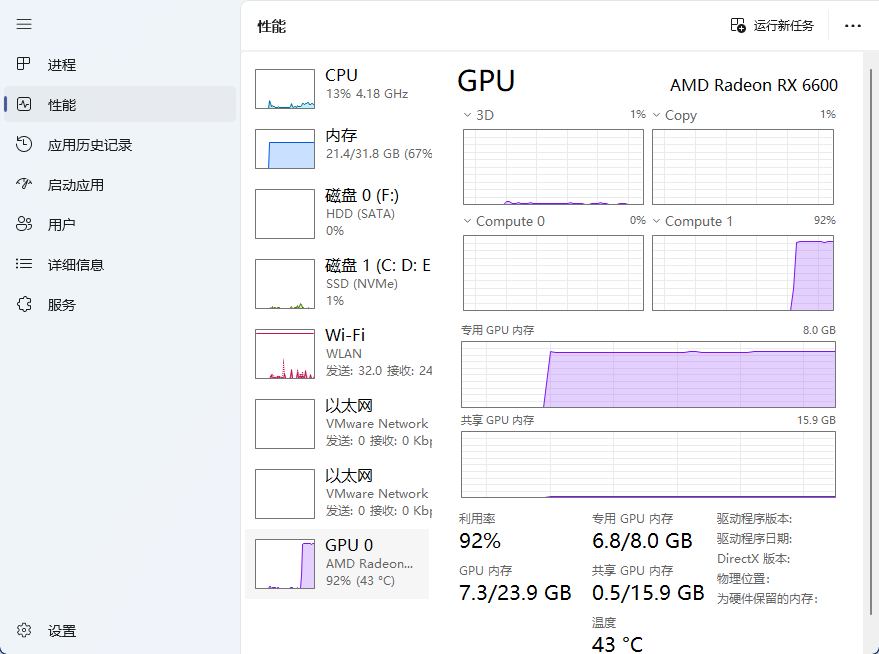
Task: Open the three-dots more options menu
Action: tap(853, 26)
